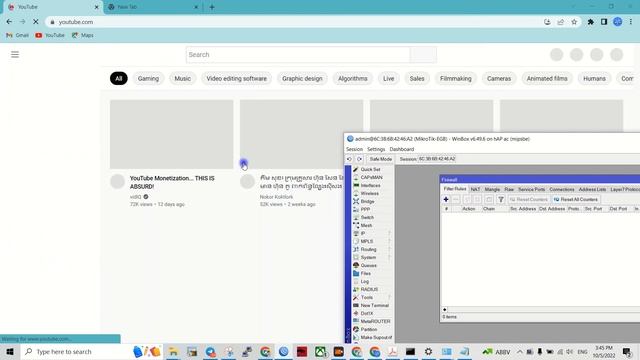Open Windows Start menu
Screen dimensions: 640x360
click(x=10, y=351)
